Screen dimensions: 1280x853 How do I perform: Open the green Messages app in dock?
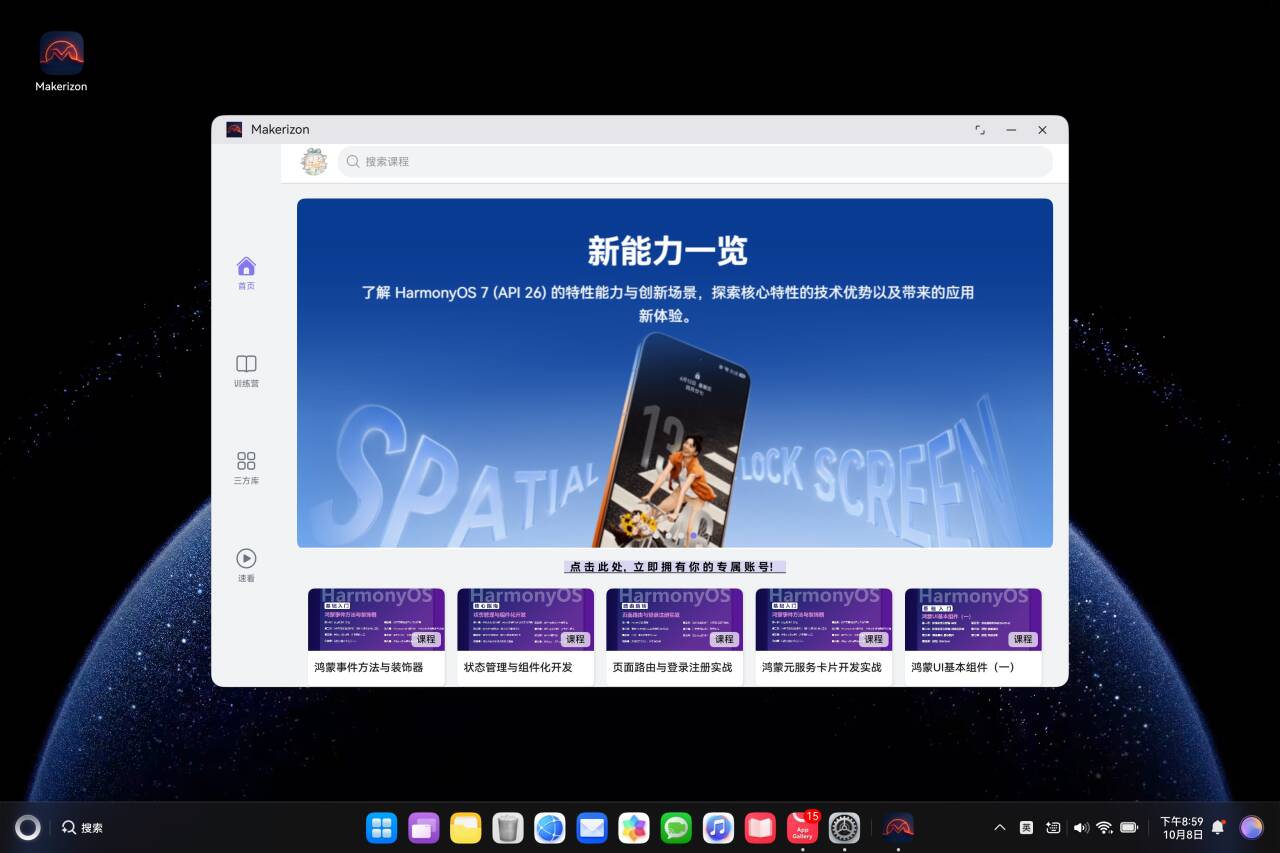(676, 827)
